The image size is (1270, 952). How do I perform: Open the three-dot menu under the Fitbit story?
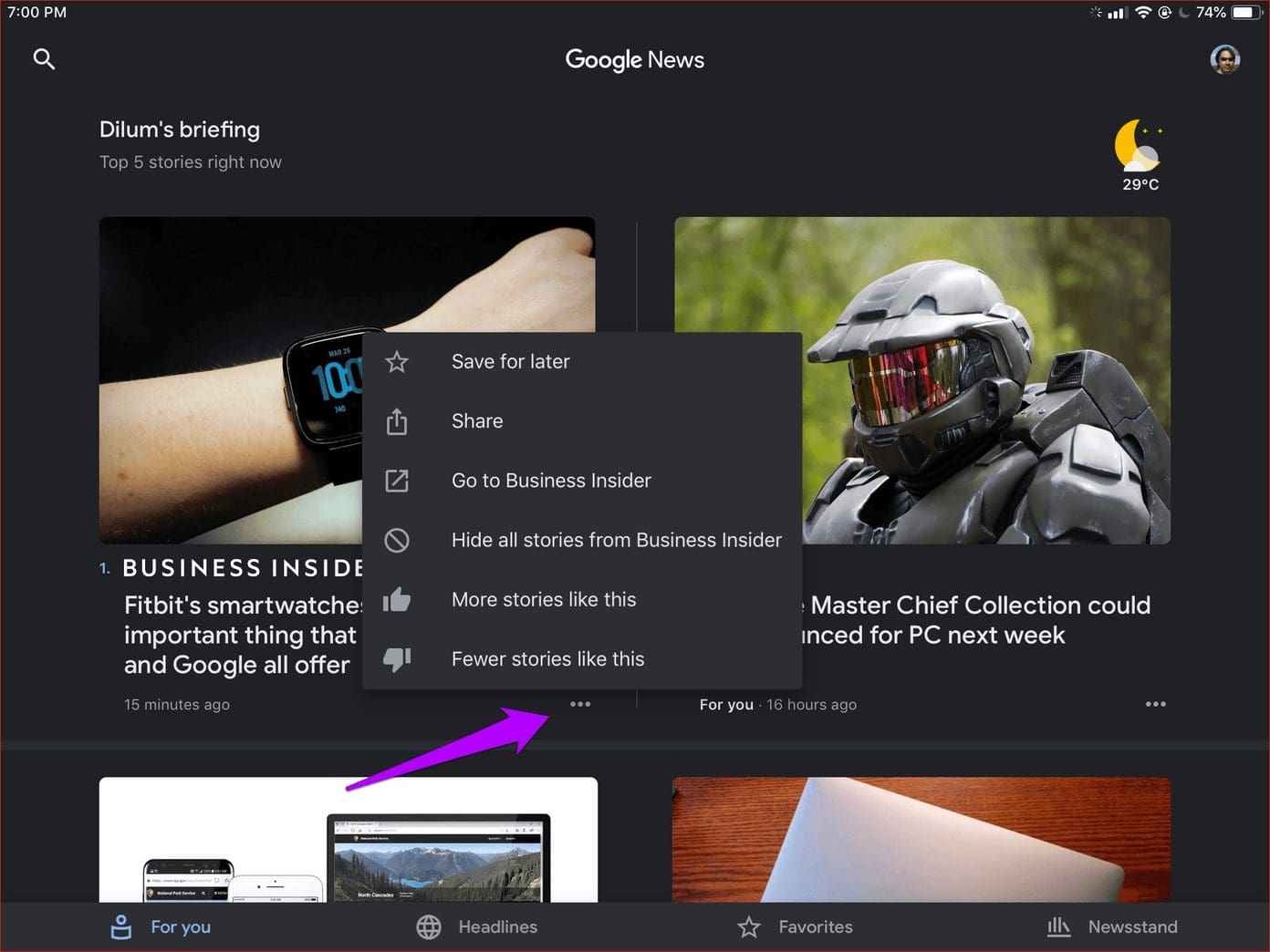tap(580, 704)
